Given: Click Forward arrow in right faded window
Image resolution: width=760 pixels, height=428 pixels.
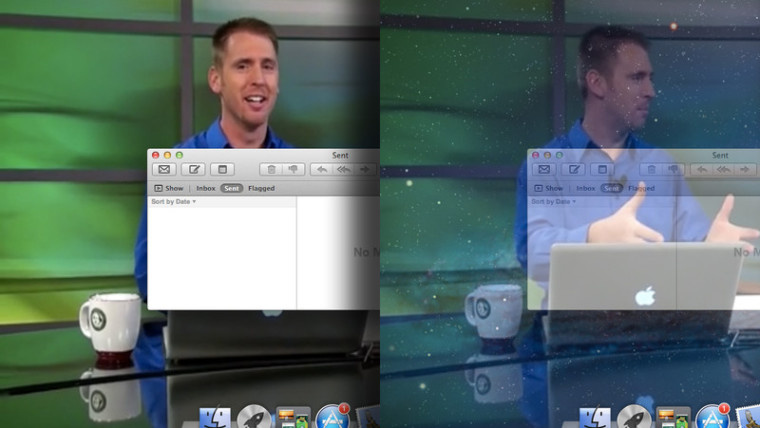Looking at the screenshot, I should tap(745, 170).
